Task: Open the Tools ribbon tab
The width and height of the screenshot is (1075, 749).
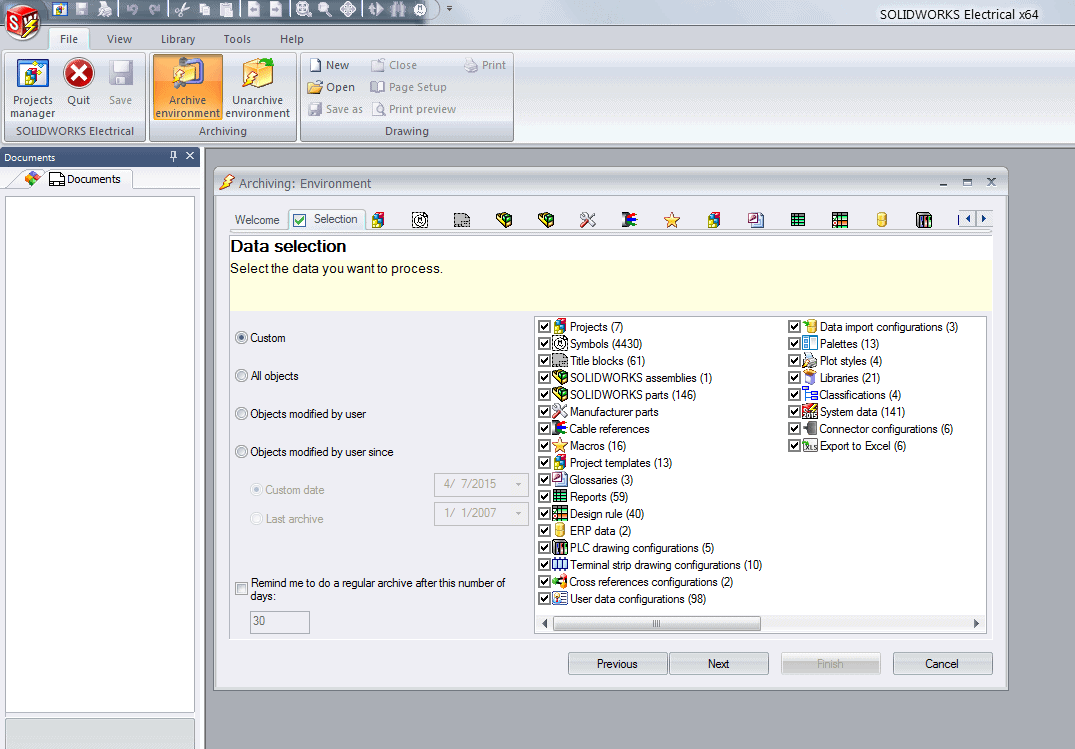Action: [x=237, y=39]
